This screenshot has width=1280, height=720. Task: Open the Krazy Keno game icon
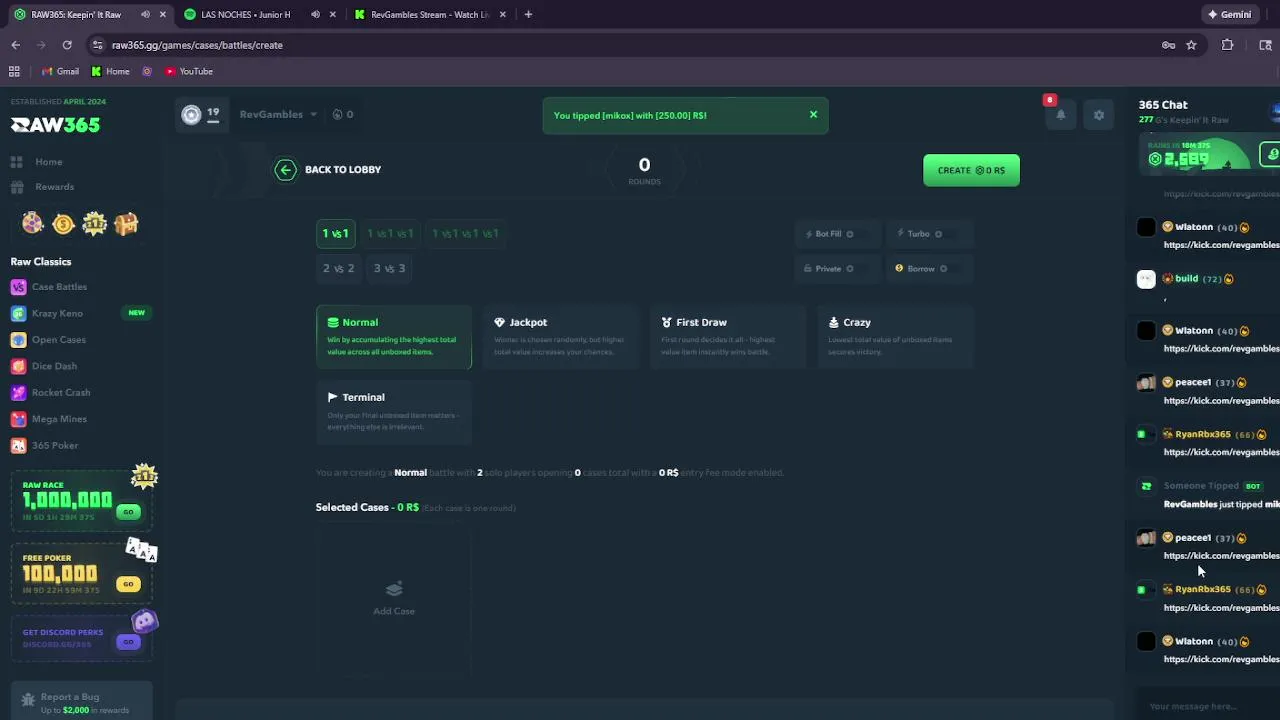pyautogui.click(x=18, y=313)
